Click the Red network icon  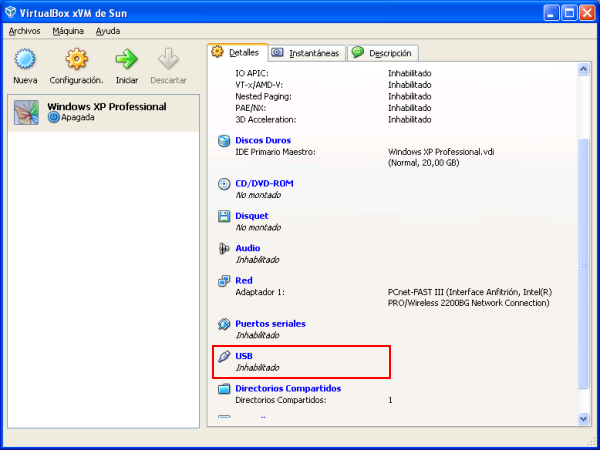tap(224, 281)
